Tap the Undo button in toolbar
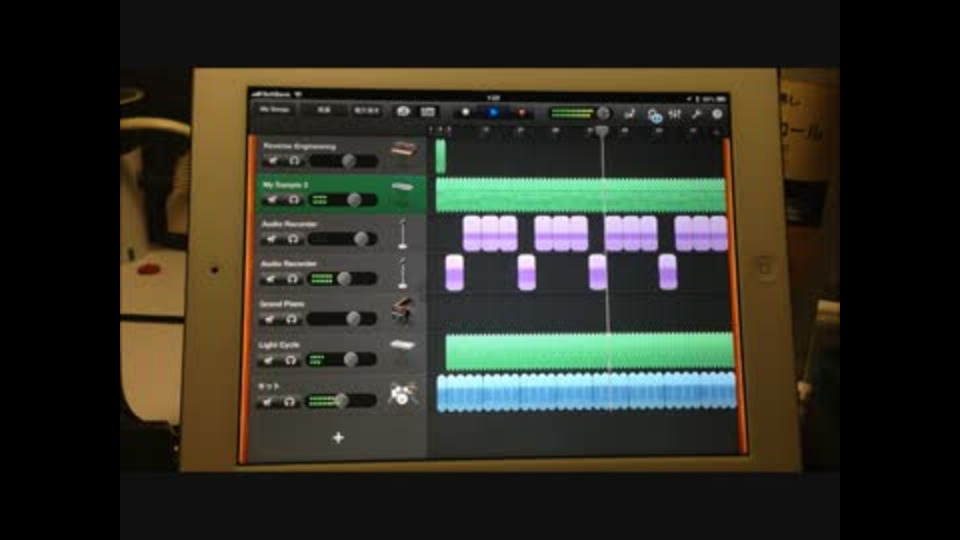The image size is (960, 540). (x=366, y=111)
